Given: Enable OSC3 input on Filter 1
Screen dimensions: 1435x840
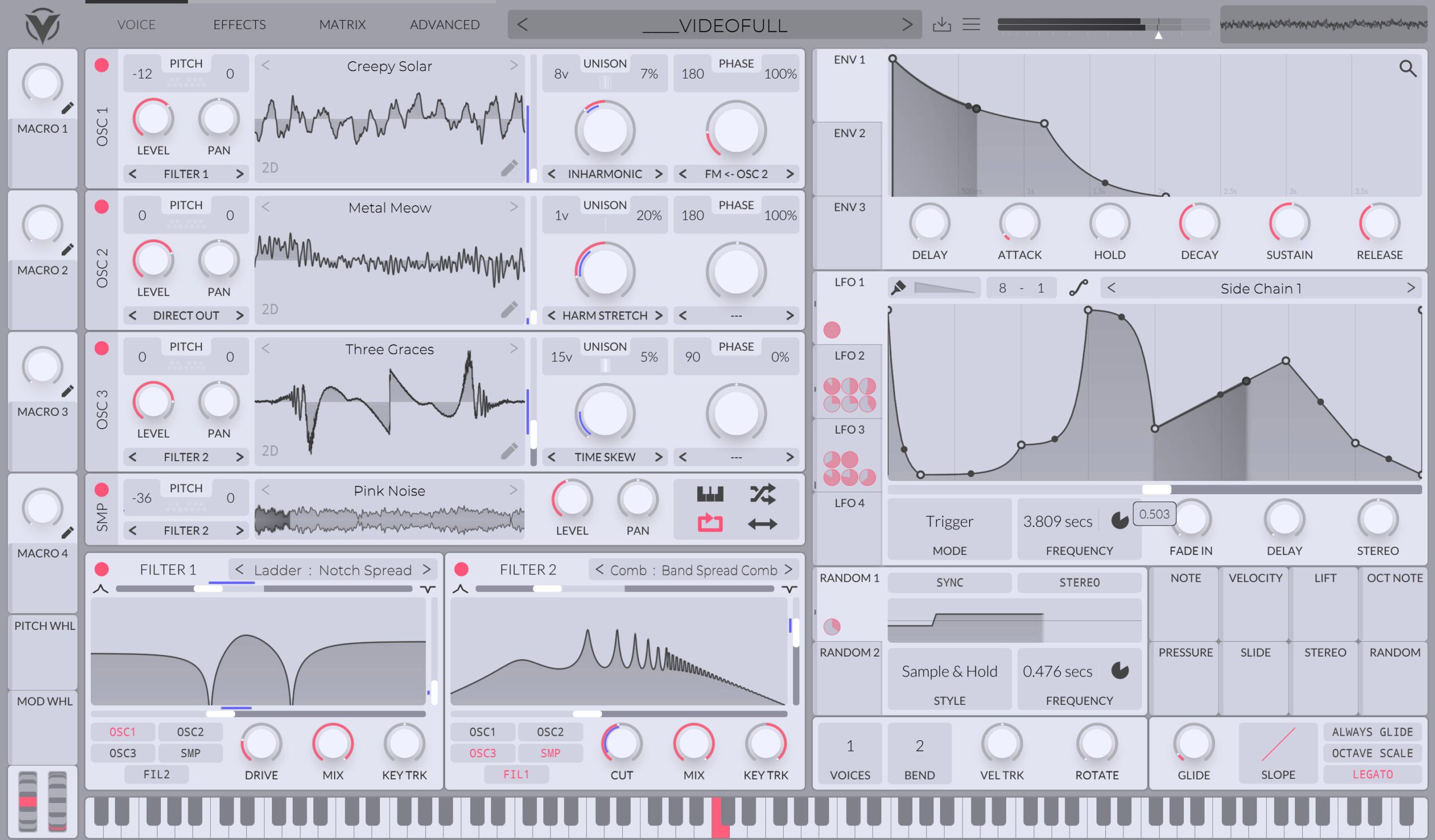Looking at the screenshot, I should (x=123, y=753).
